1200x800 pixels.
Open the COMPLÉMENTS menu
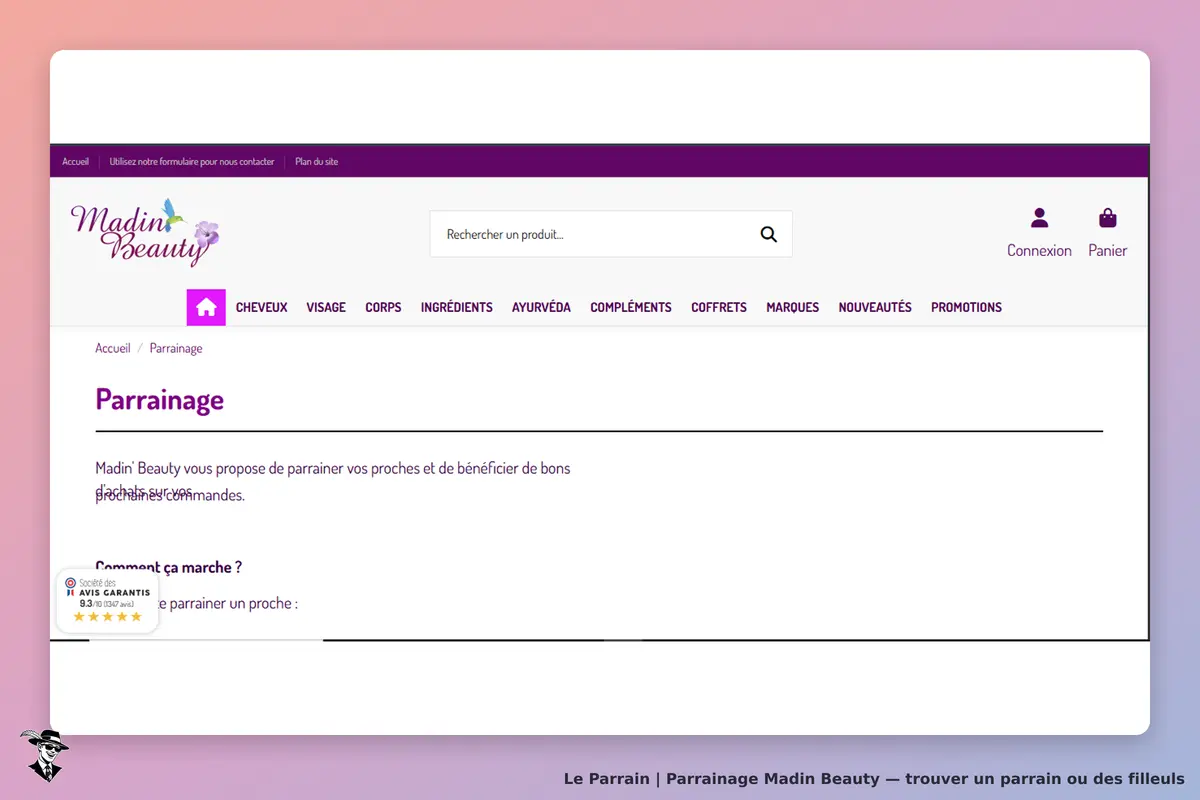point(631,308)
